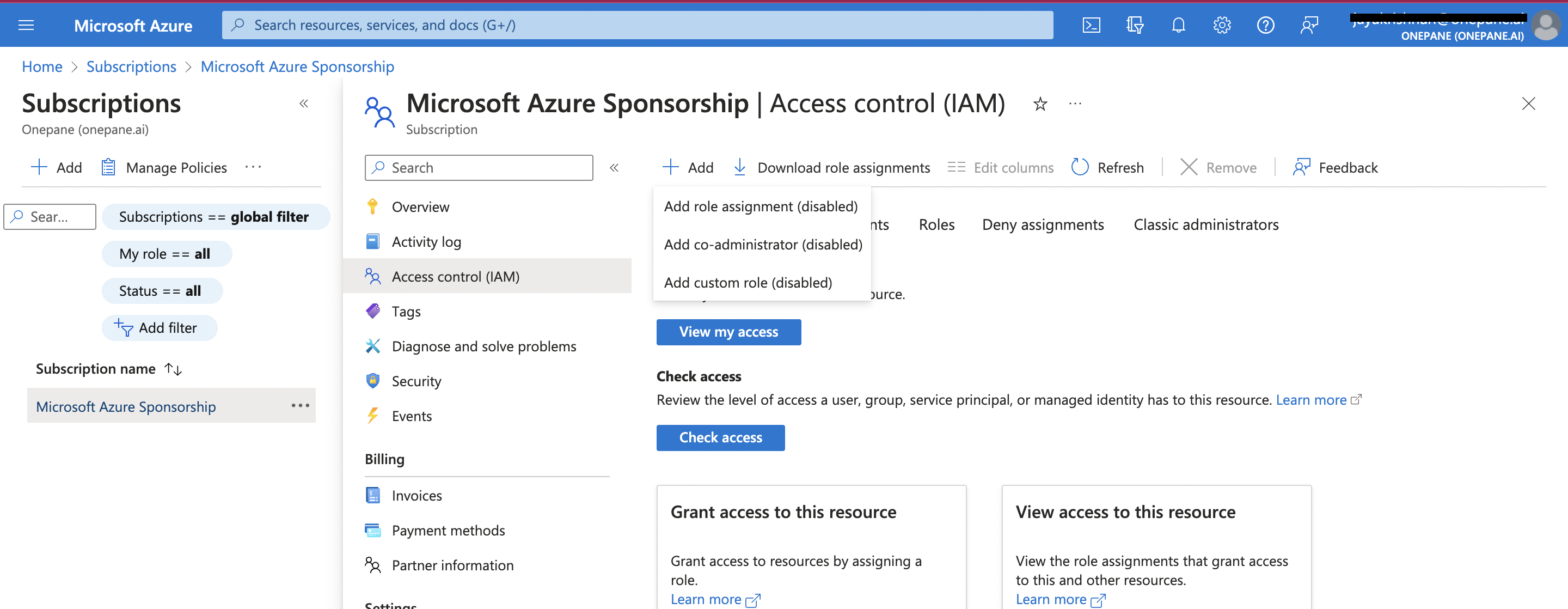Screen dimensions: 1568x609
Task: Click the Grant access to this resource card
Action: point(811,547)
